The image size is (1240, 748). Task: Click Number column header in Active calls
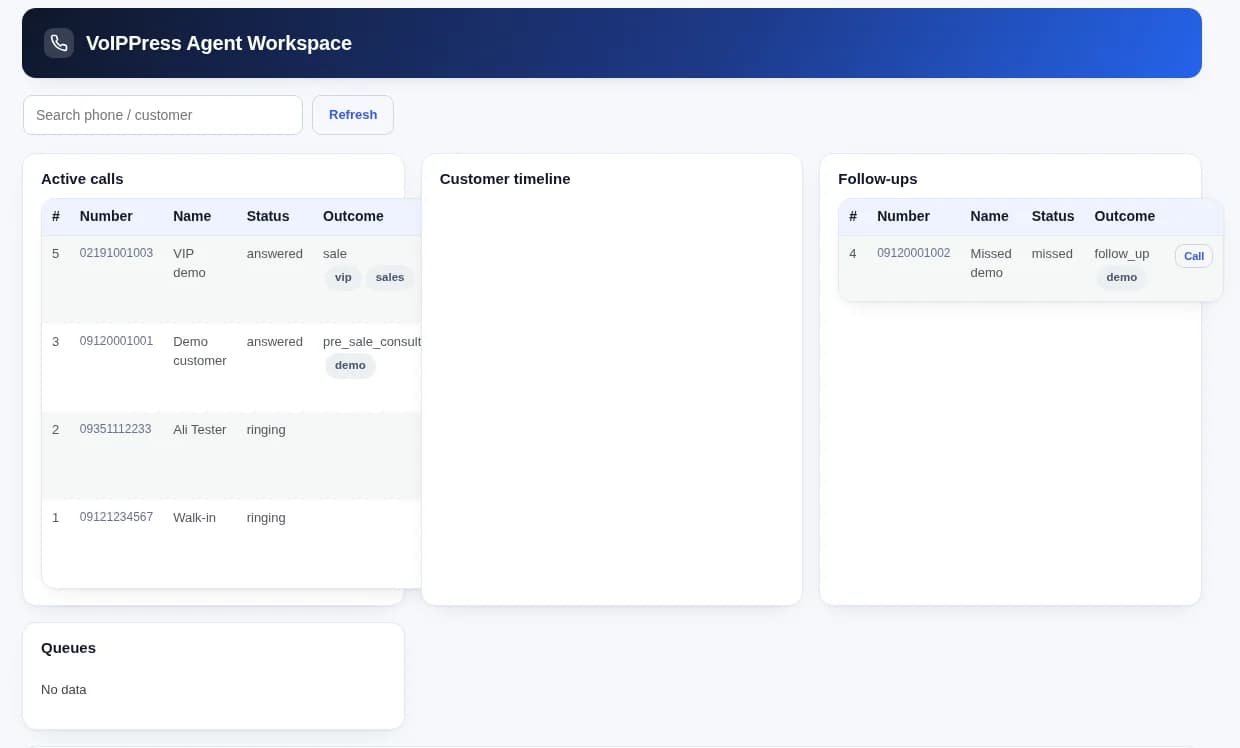click(106, 216)
